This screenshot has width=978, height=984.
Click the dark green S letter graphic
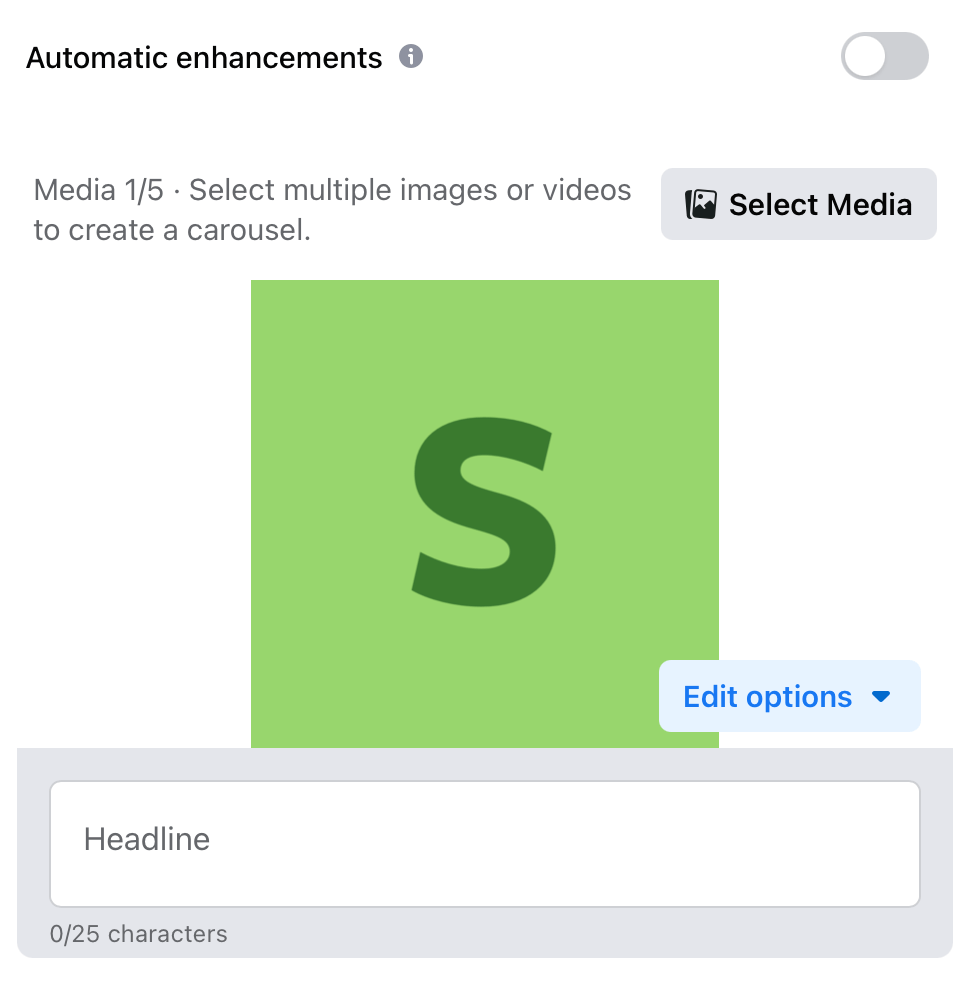coord(485,511)
